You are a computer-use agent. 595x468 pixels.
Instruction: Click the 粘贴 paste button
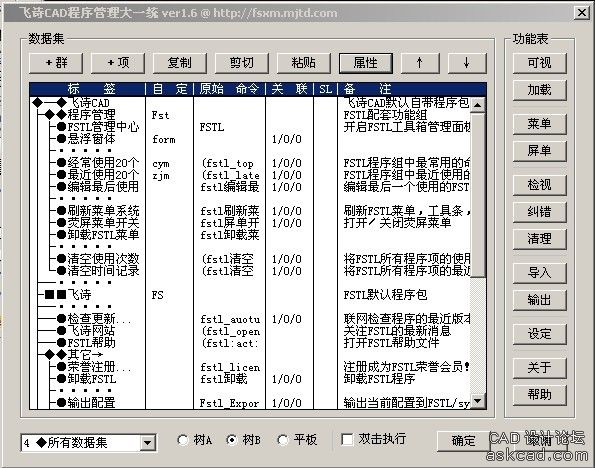tap(304, 63)
